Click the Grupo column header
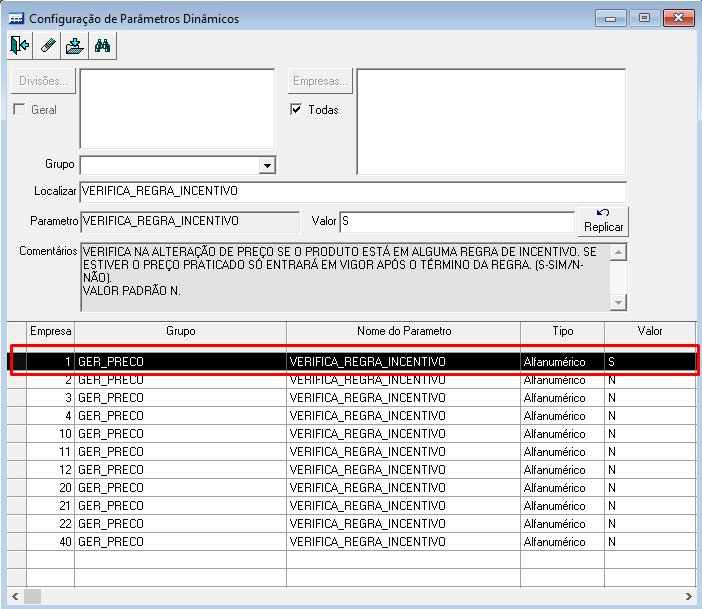Screen dimensions: 702x609 pos(180,331)
